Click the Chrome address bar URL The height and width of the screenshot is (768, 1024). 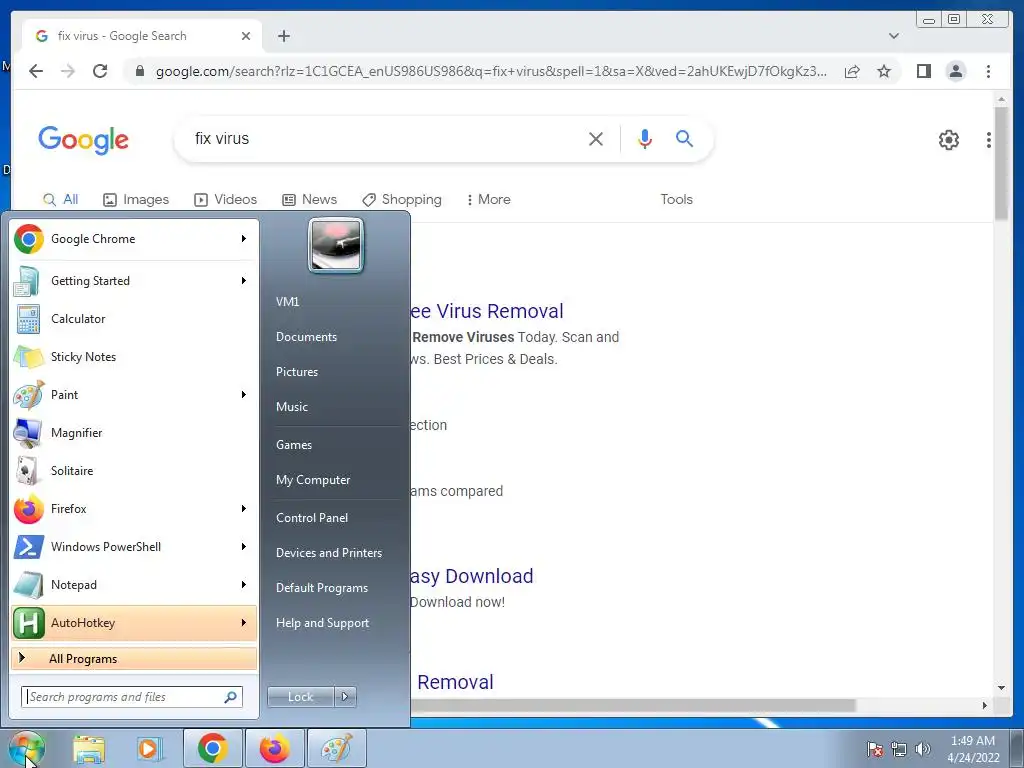point(491,71)
